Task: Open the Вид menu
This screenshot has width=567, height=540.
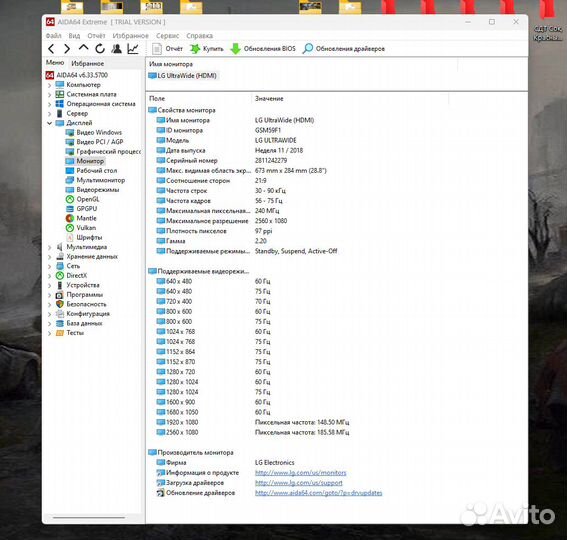Action: tap(74, 35)
